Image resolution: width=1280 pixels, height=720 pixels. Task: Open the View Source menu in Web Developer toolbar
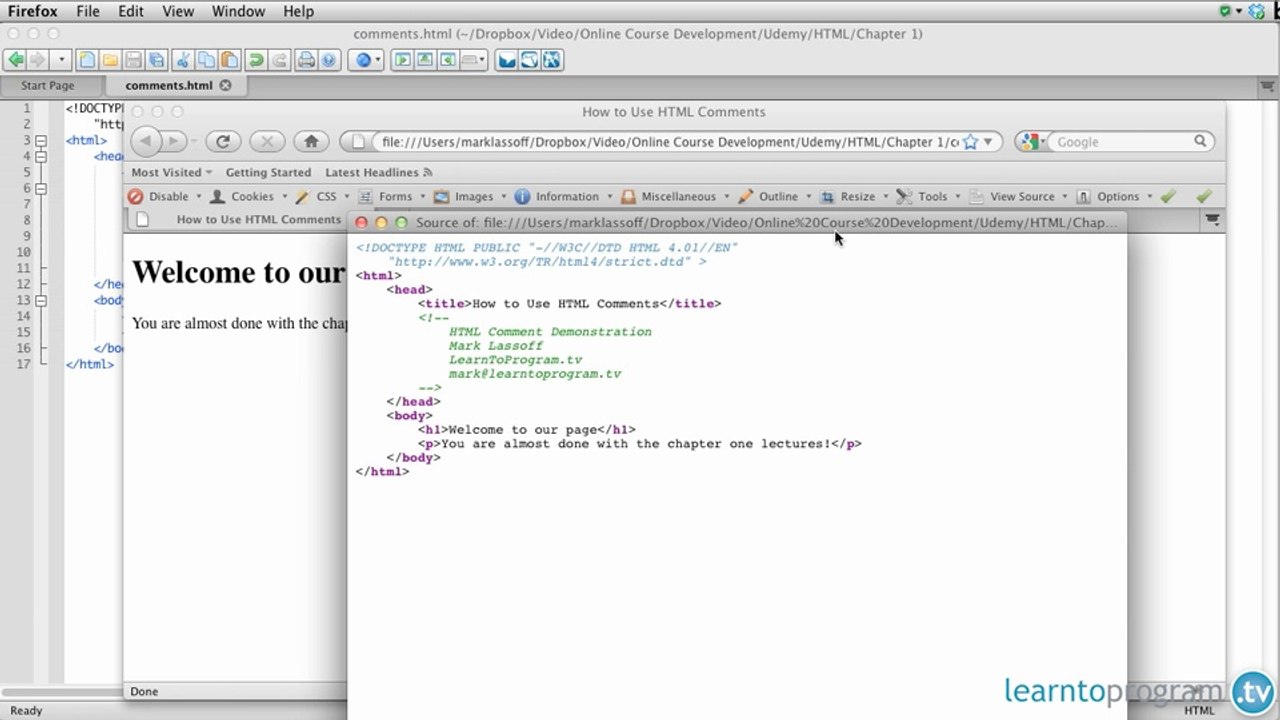tap(1018, 197)
